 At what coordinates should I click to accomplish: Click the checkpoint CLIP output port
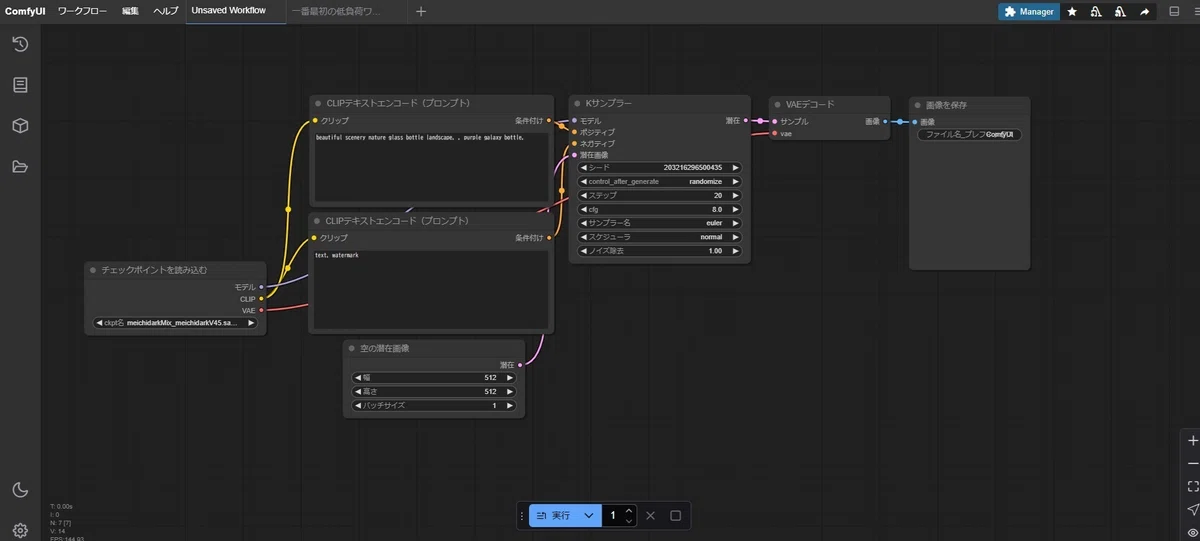[x=262, y=298]
